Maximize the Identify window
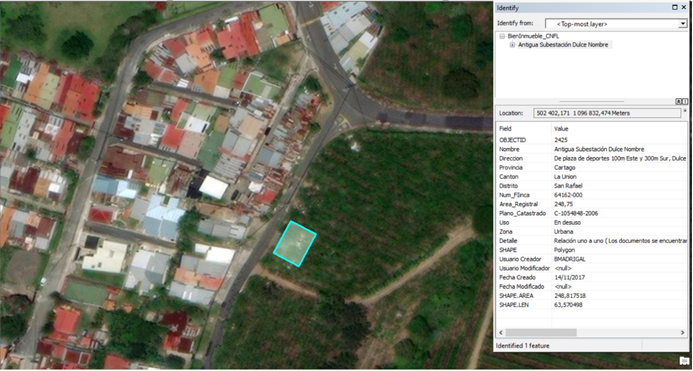 (674, 8)
